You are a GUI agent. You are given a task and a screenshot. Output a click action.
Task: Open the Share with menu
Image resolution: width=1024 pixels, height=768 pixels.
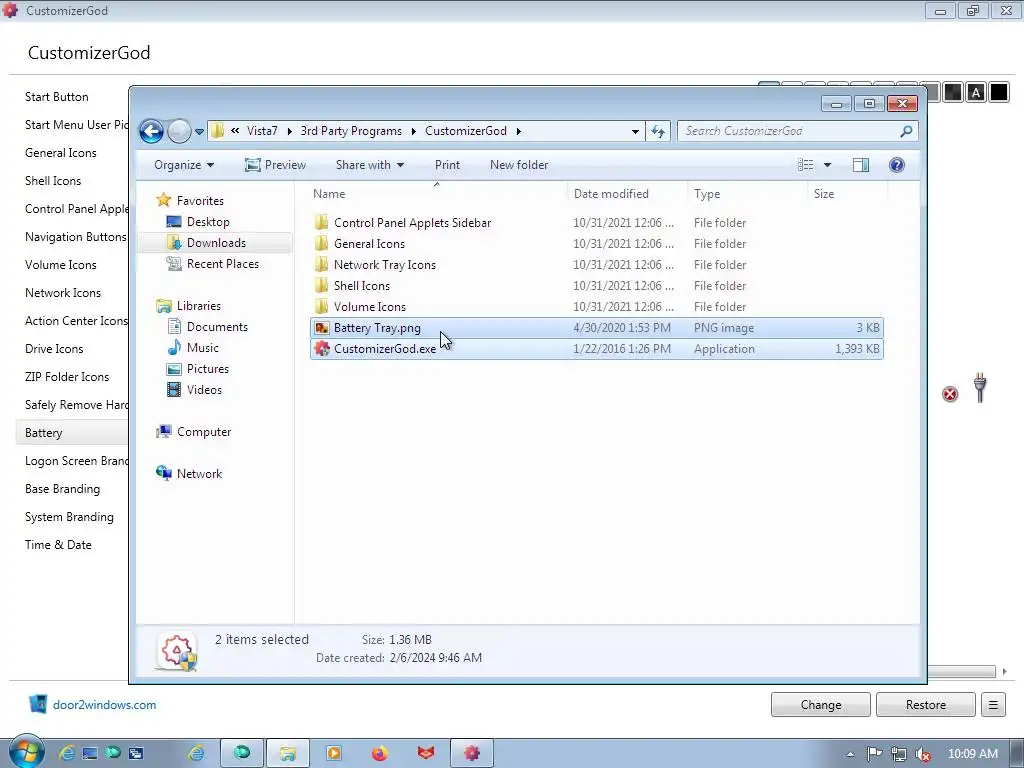click(x=370, y=165)
